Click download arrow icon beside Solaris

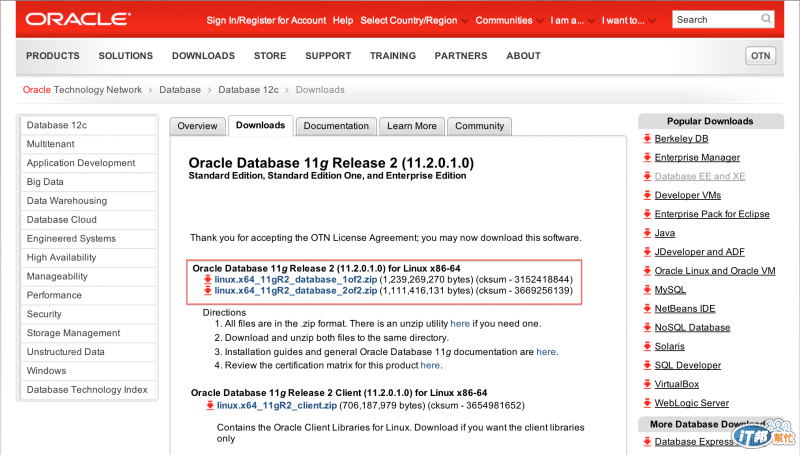[x=647, y=346]
